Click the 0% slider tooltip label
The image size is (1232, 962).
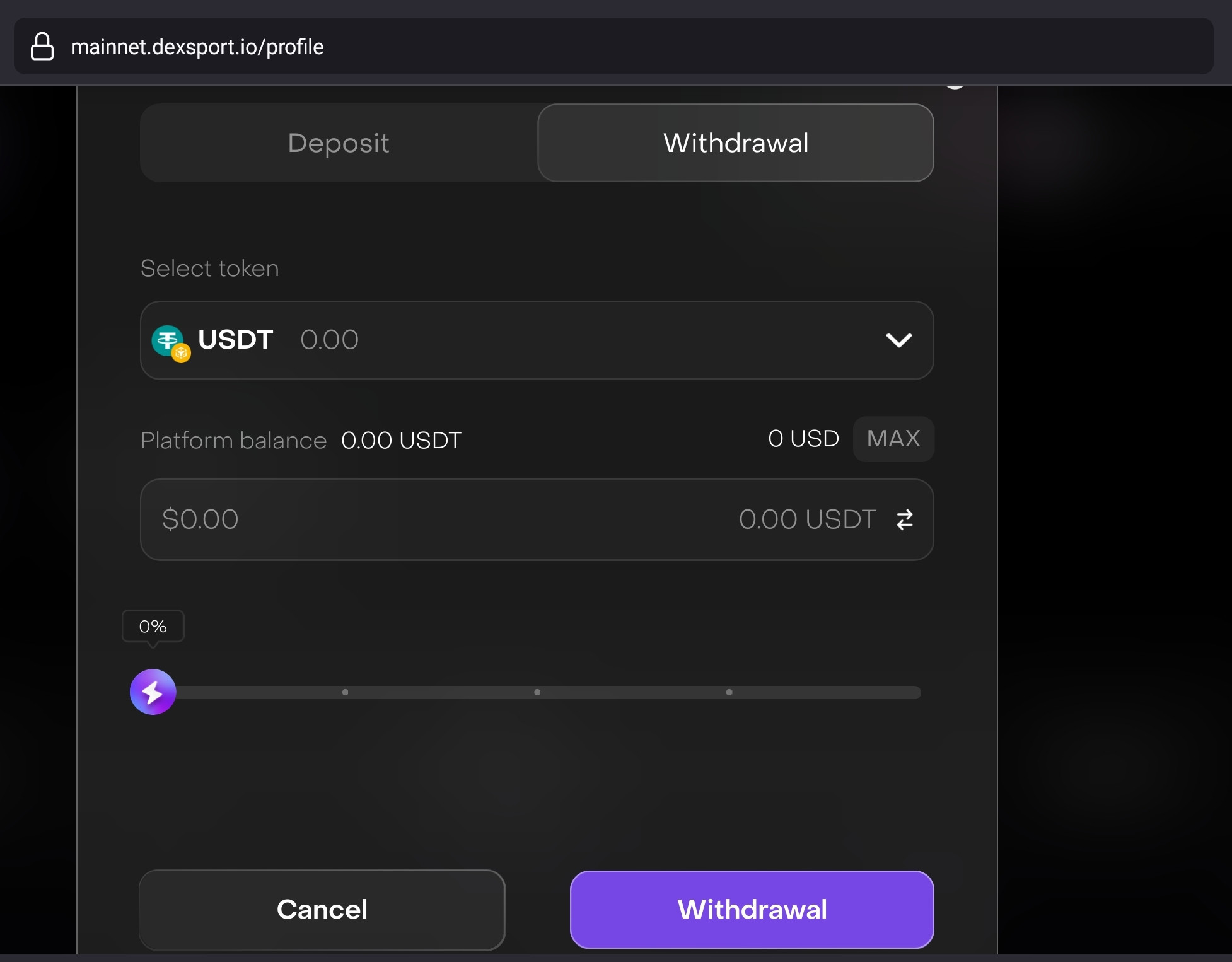(x=153, y=627)
